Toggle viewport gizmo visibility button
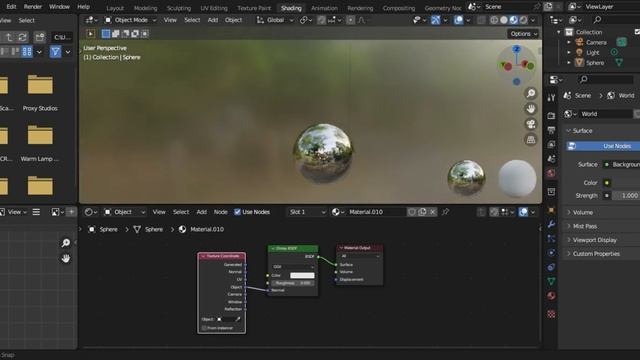Viewport: 640px width, 360px height. point(436,20)
